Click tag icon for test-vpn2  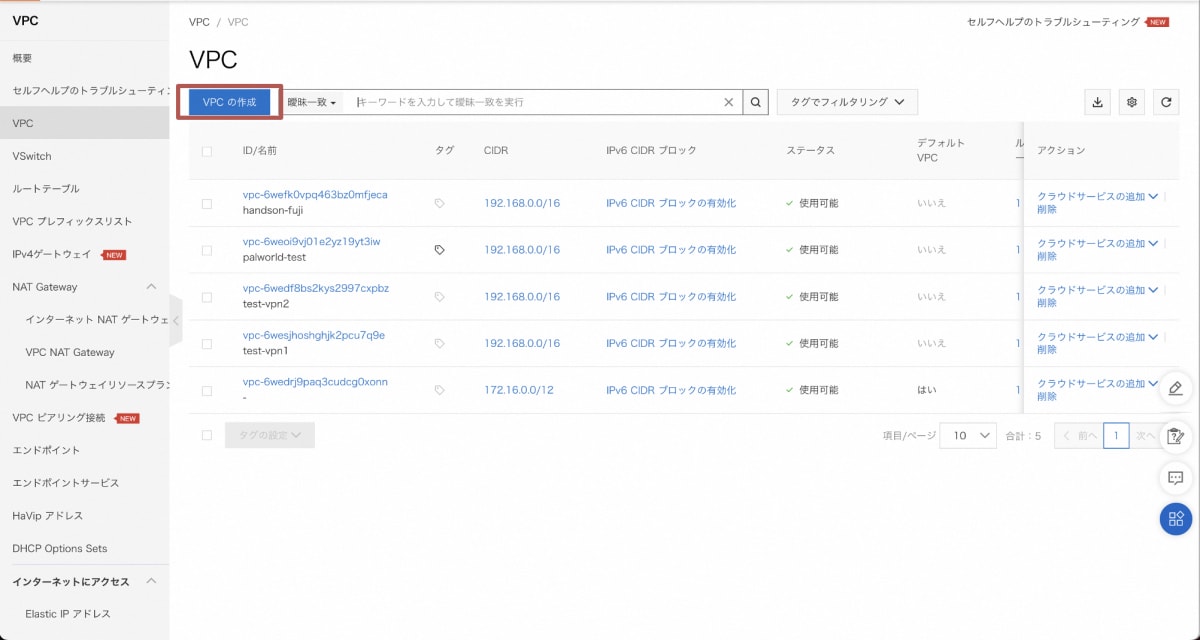click(439, 297)
